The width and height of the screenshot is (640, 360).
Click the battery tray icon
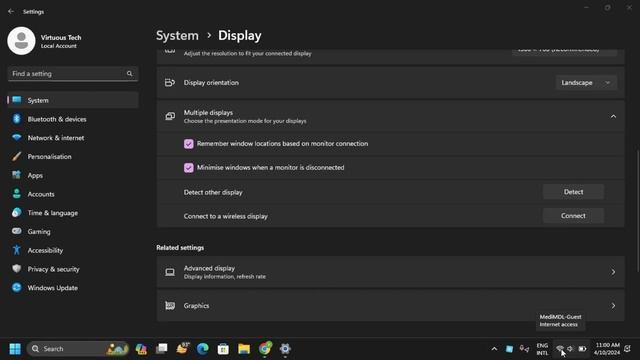tap(582, 349)
